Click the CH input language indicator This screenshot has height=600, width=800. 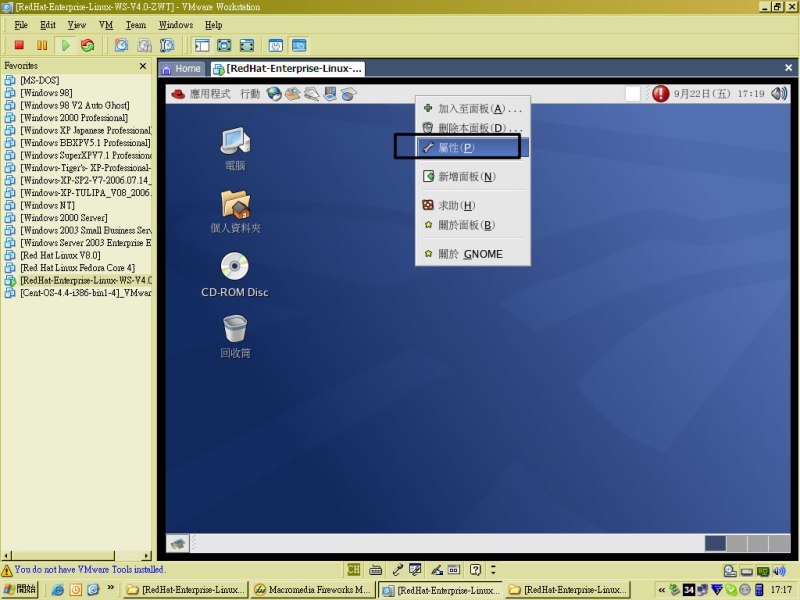[x=353, y=570]
